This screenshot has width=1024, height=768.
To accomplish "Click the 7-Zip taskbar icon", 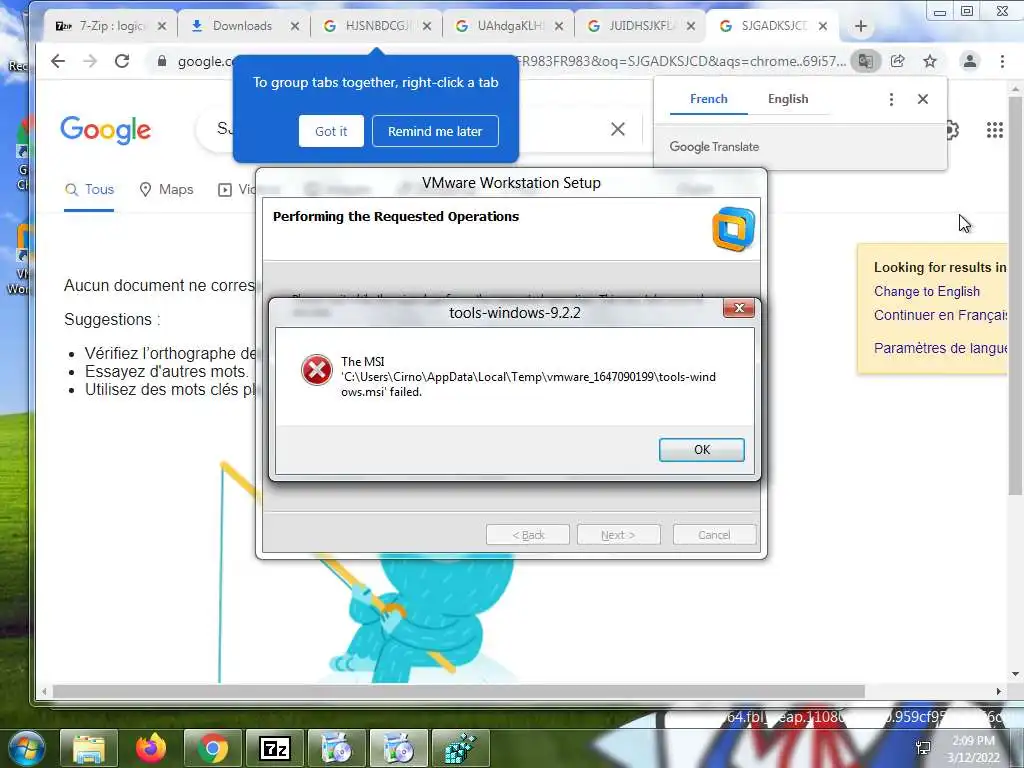I will pyautogui.click(x=274, y=748).
